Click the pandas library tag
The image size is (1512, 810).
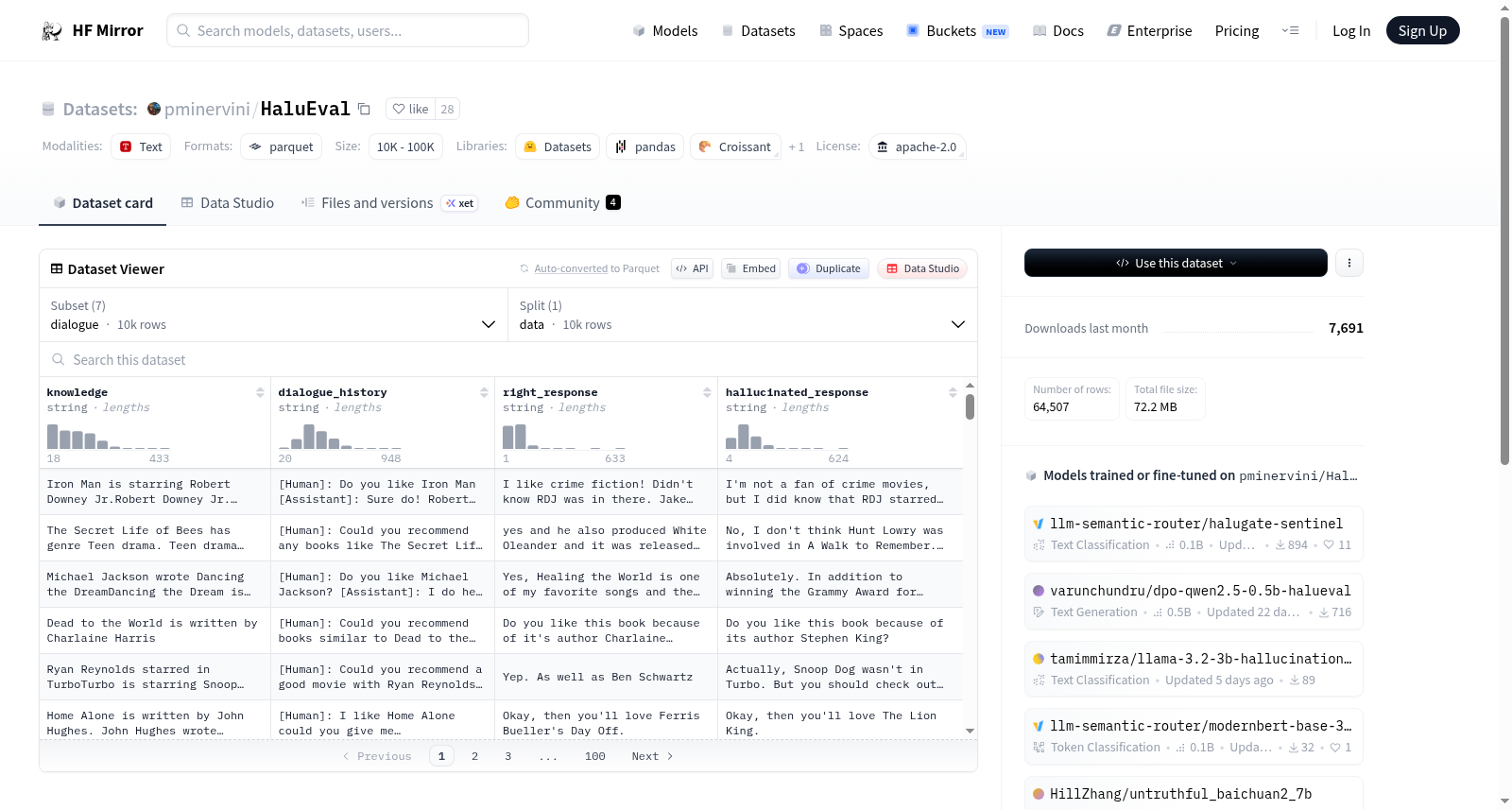click(x=645, y=146)
